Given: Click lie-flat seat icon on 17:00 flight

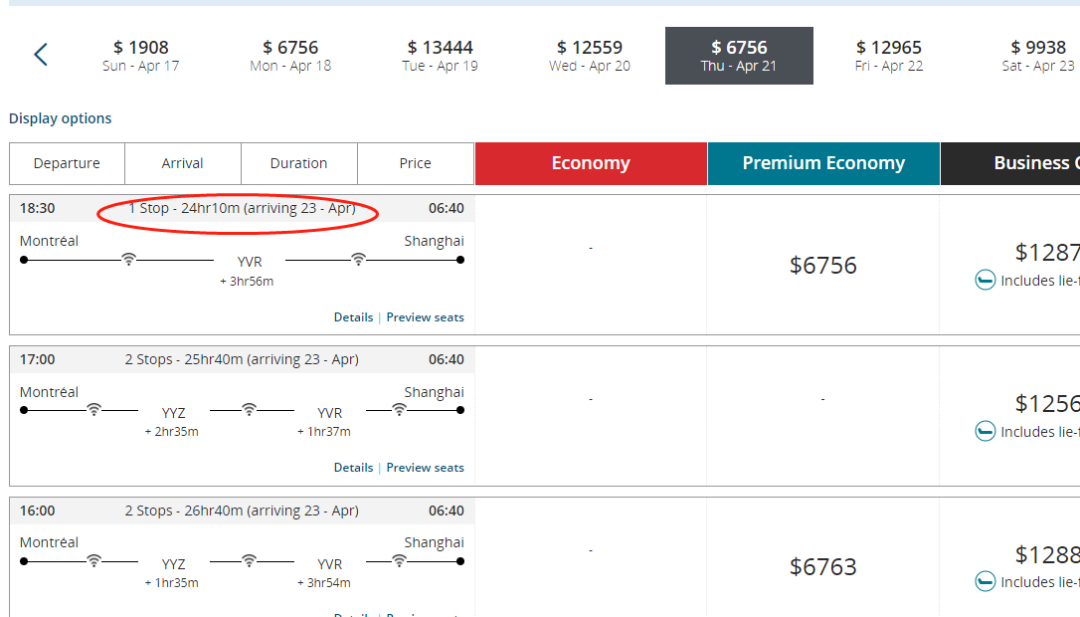Looking at the screenshot, I should click(x=985, y=432).
